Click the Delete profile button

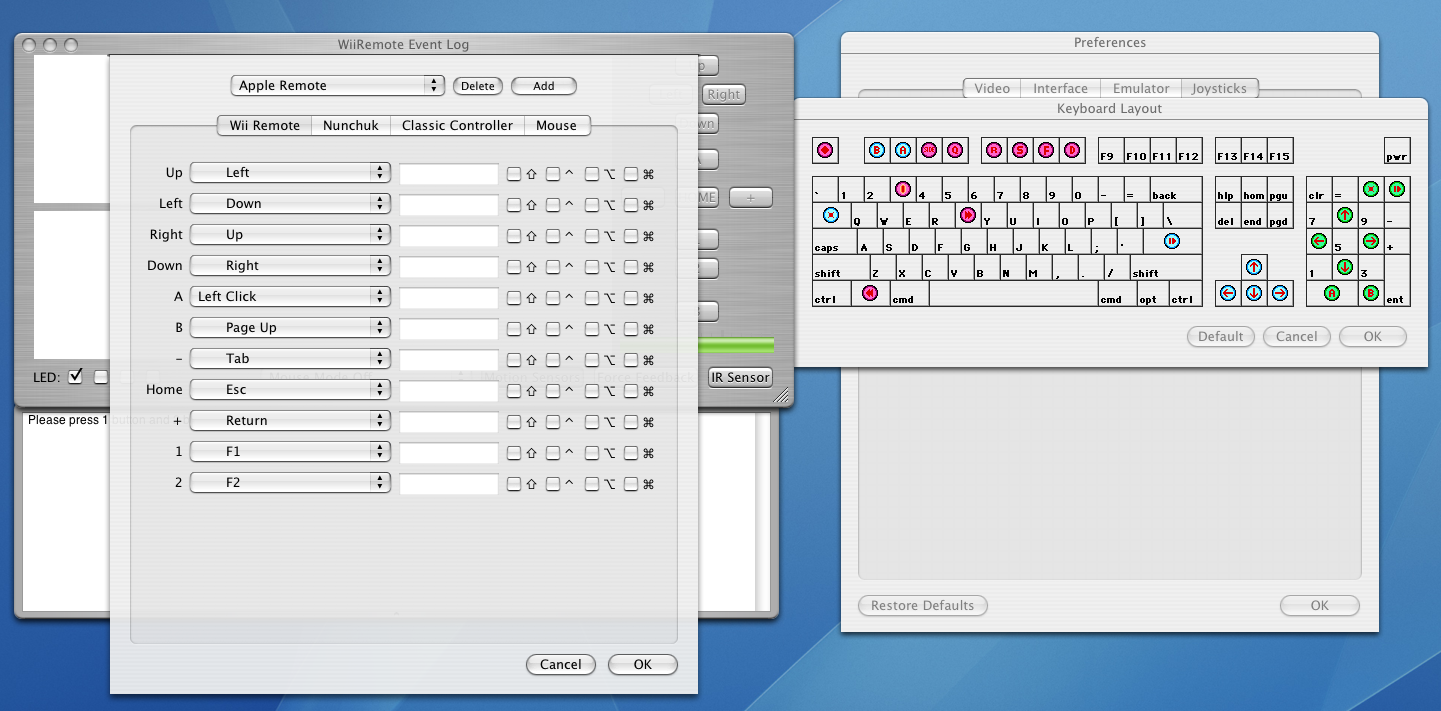coord(478,86)
